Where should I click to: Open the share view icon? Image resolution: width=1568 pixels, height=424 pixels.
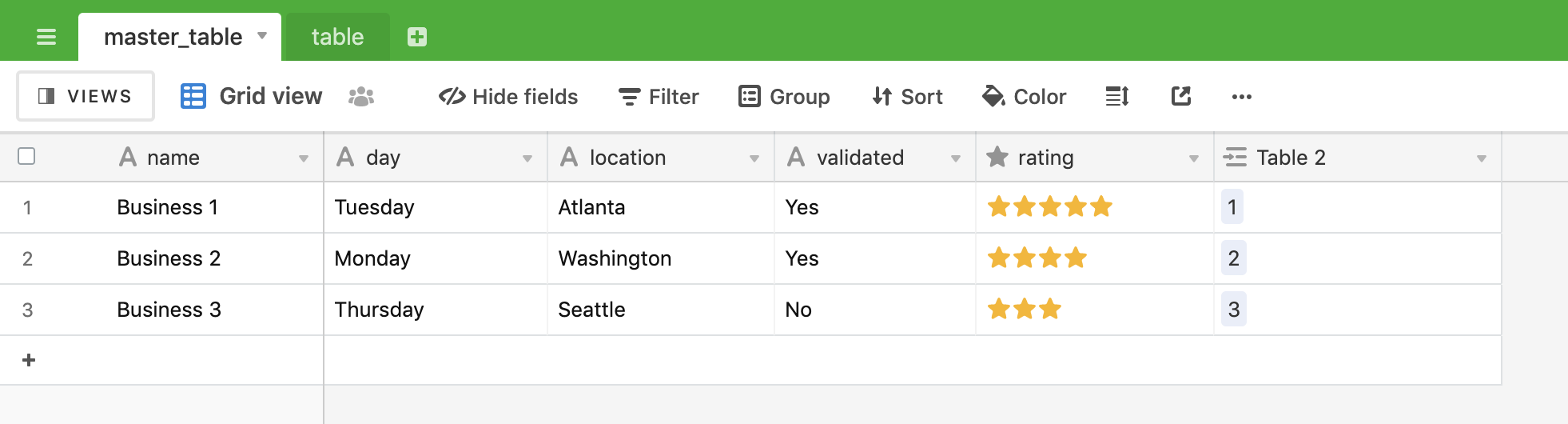tap(1181, 97)
